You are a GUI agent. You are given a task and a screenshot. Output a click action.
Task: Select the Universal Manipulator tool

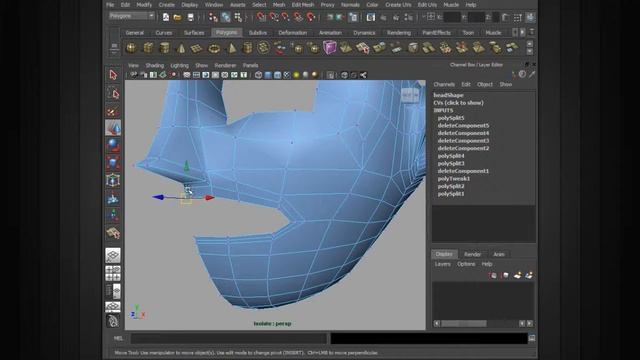coord(113,180)
